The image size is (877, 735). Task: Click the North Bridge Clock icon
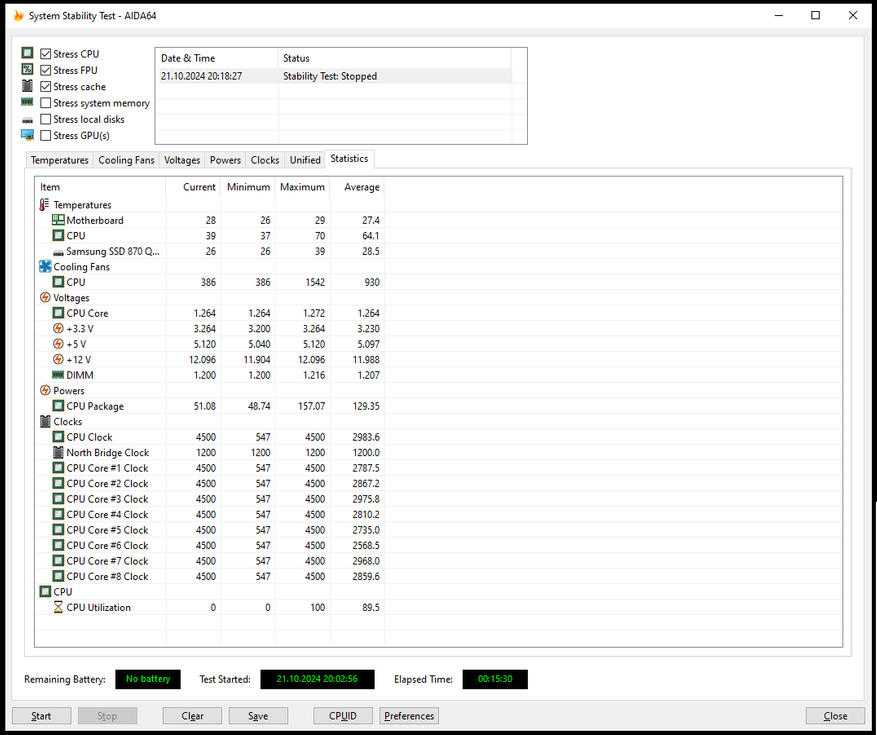[x=58, y=453]
